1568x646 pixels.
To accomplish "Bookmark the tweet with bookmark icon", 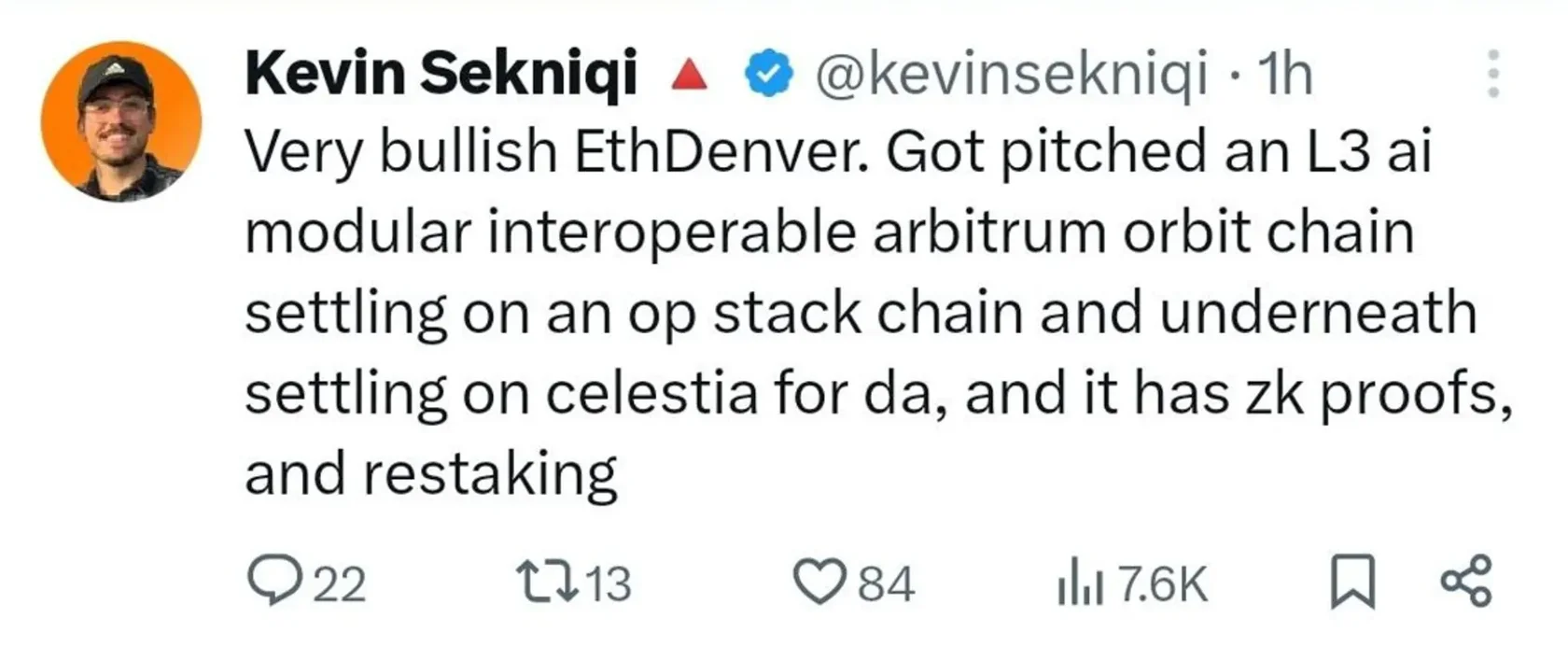I will (1351, 582).
